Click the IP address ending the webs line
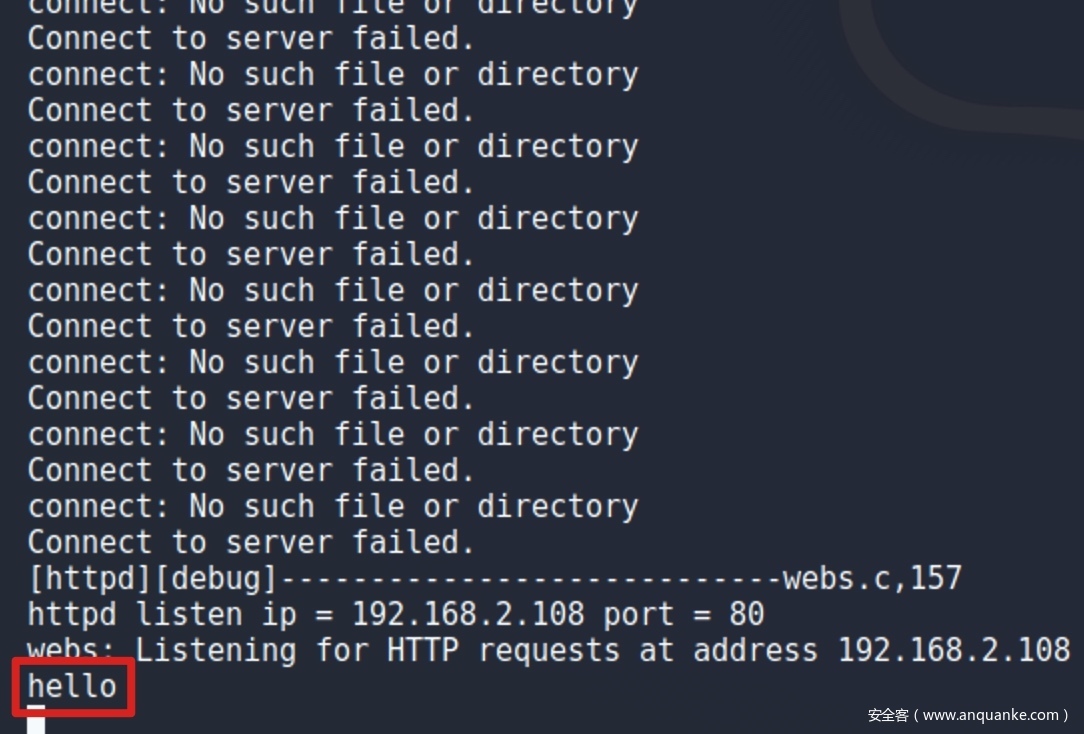Image resolution: width=1084 pixels, height=734 pixels. tap(953, 650)
